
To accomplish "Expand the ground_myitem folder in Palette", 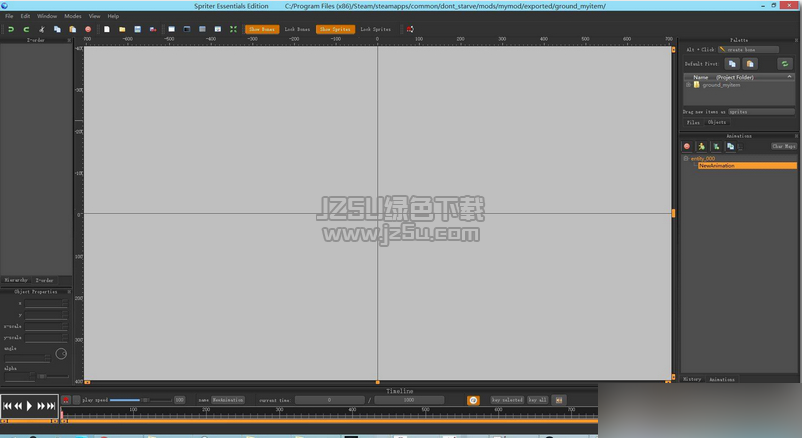I will tap(688, 85).
